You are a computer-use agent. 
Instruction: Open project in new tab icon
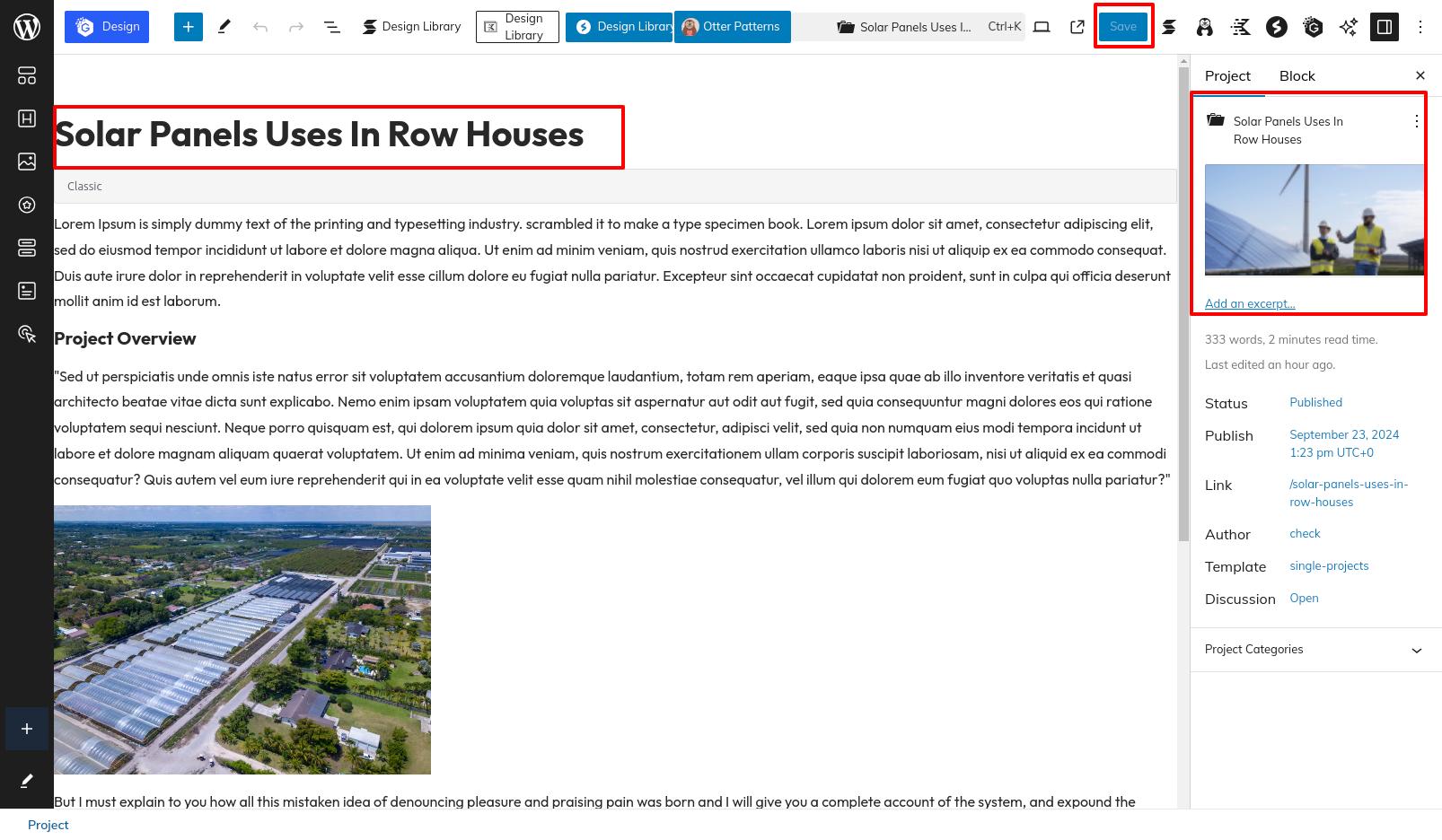click(1077, 27)
